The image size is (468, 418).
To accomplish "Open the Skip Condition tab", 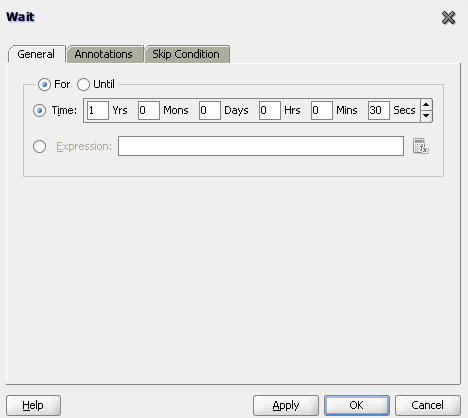I will click(186, 54).
